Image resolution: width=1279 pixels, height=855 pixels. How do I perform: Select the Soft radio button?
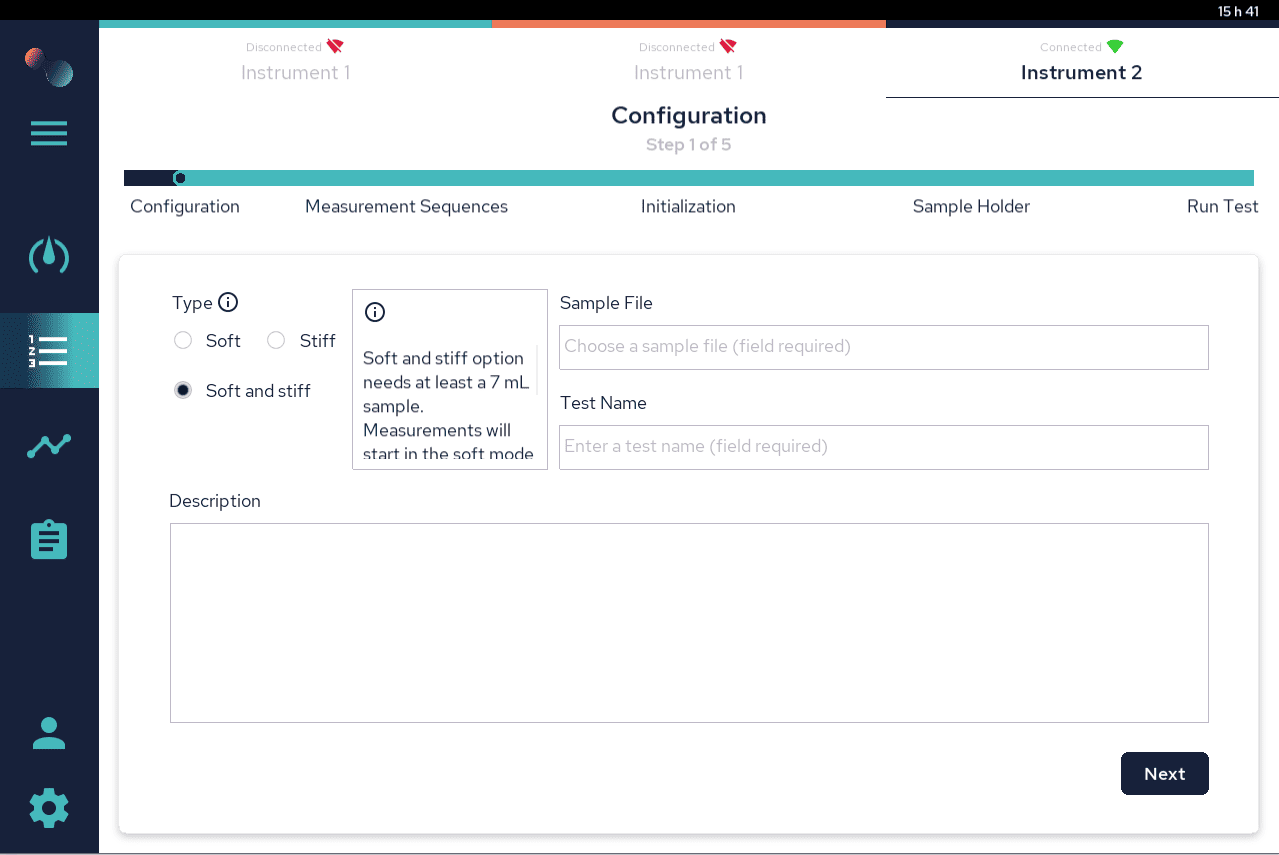183,340
